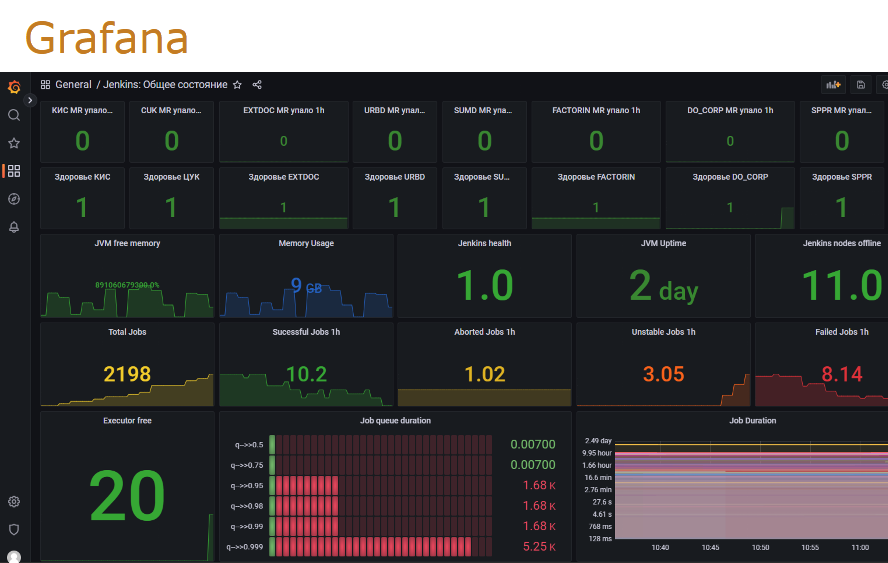This screenshot has width=888, height=563.
Task: Click the Здоровье DO_CORP panel title
Action: [x=730, y=177]
